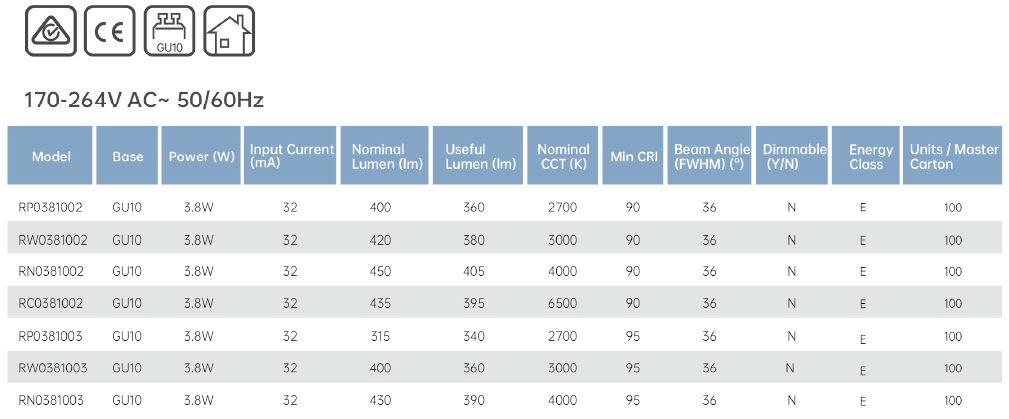Image resolution: width=1009 pixels, height=419 pixels.
Task: Click the Nominal Lumen (lm) header
Action: coord(385,156)
